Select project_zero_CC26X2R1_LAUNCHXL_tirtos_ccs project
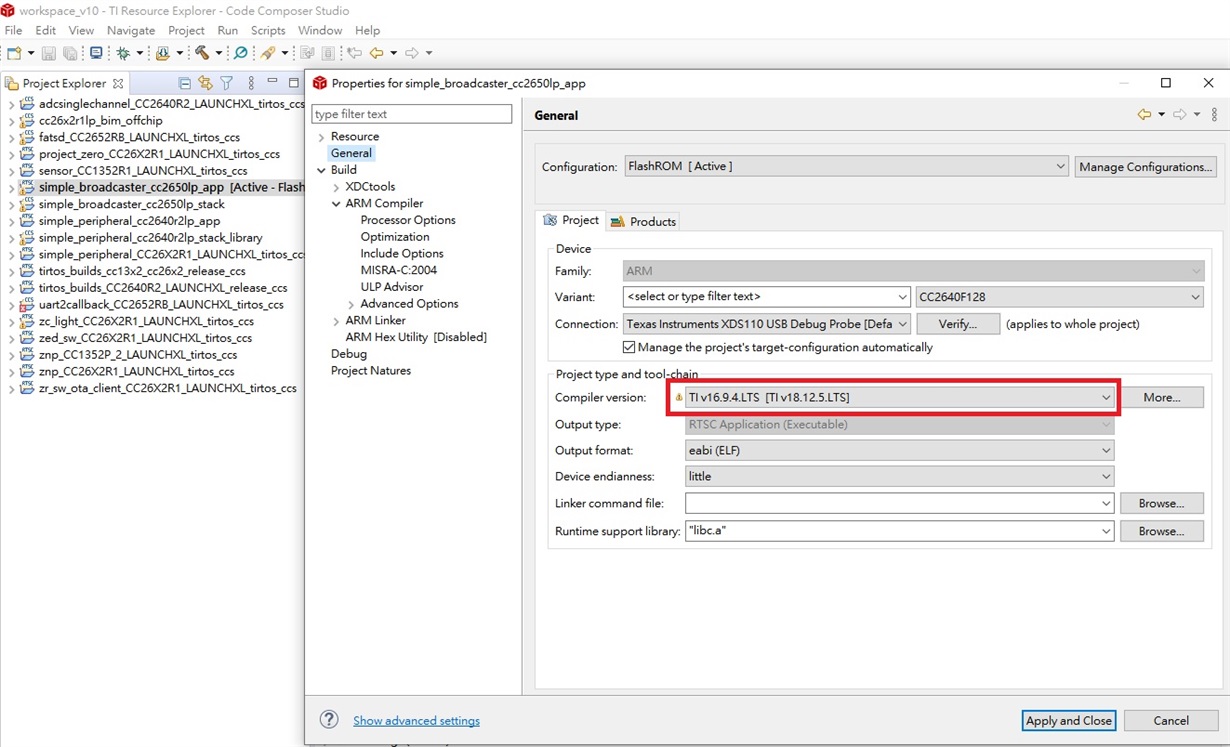The width and height of the screenshot is (1230, 747). coord(159,154)
